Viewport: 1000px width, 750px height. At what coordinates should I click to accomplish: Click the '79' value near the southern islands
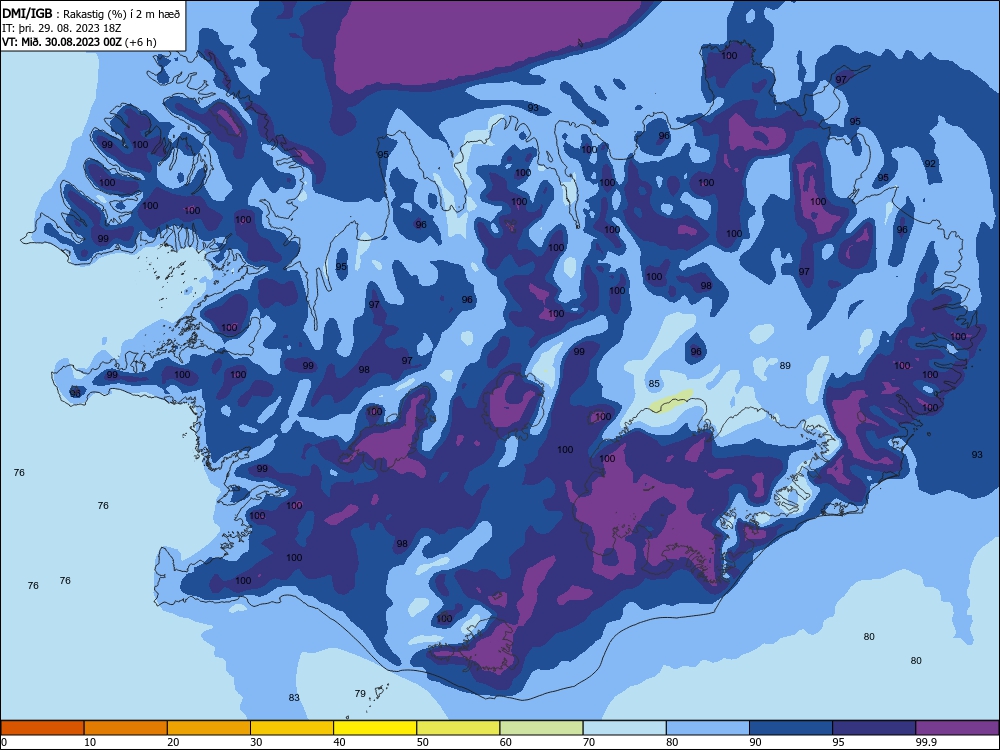(360, 694)
